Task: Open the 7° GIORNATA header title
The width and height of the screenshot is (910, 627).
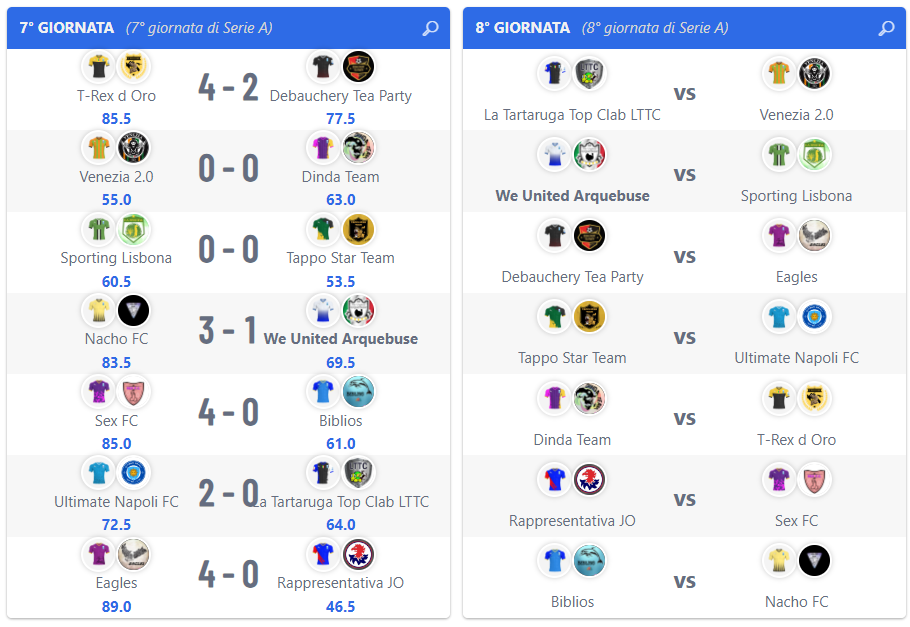Action: tap(67, 28)
